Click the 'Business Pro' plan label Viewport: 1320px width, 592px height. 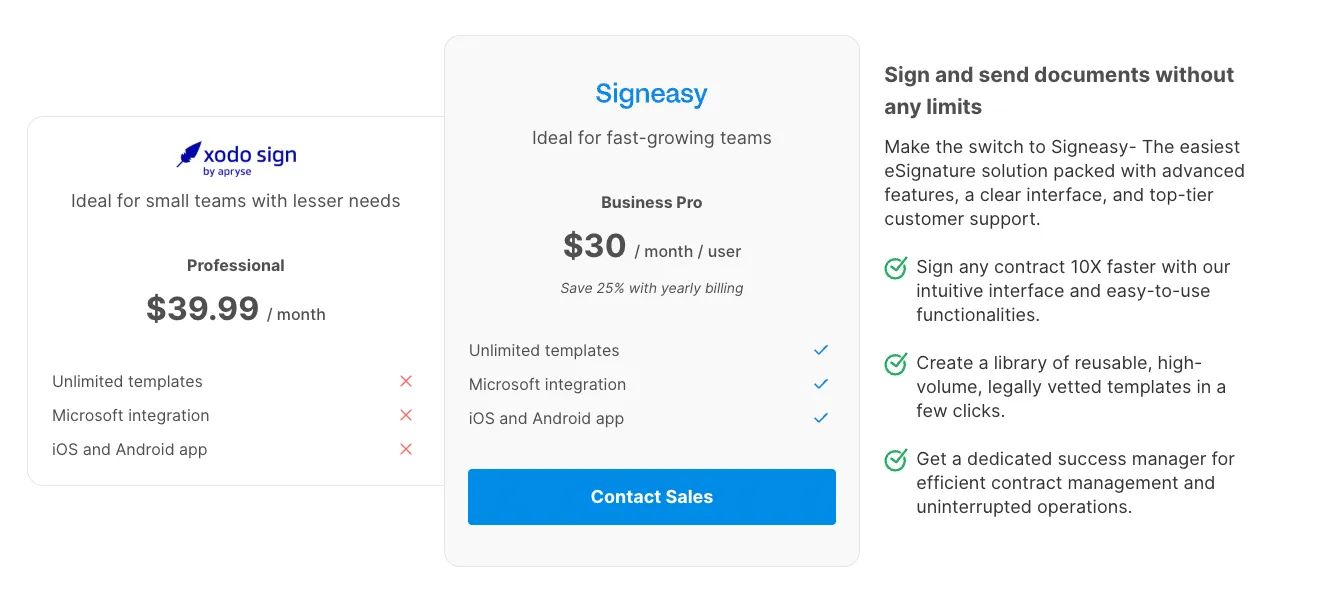click(652, 202)
